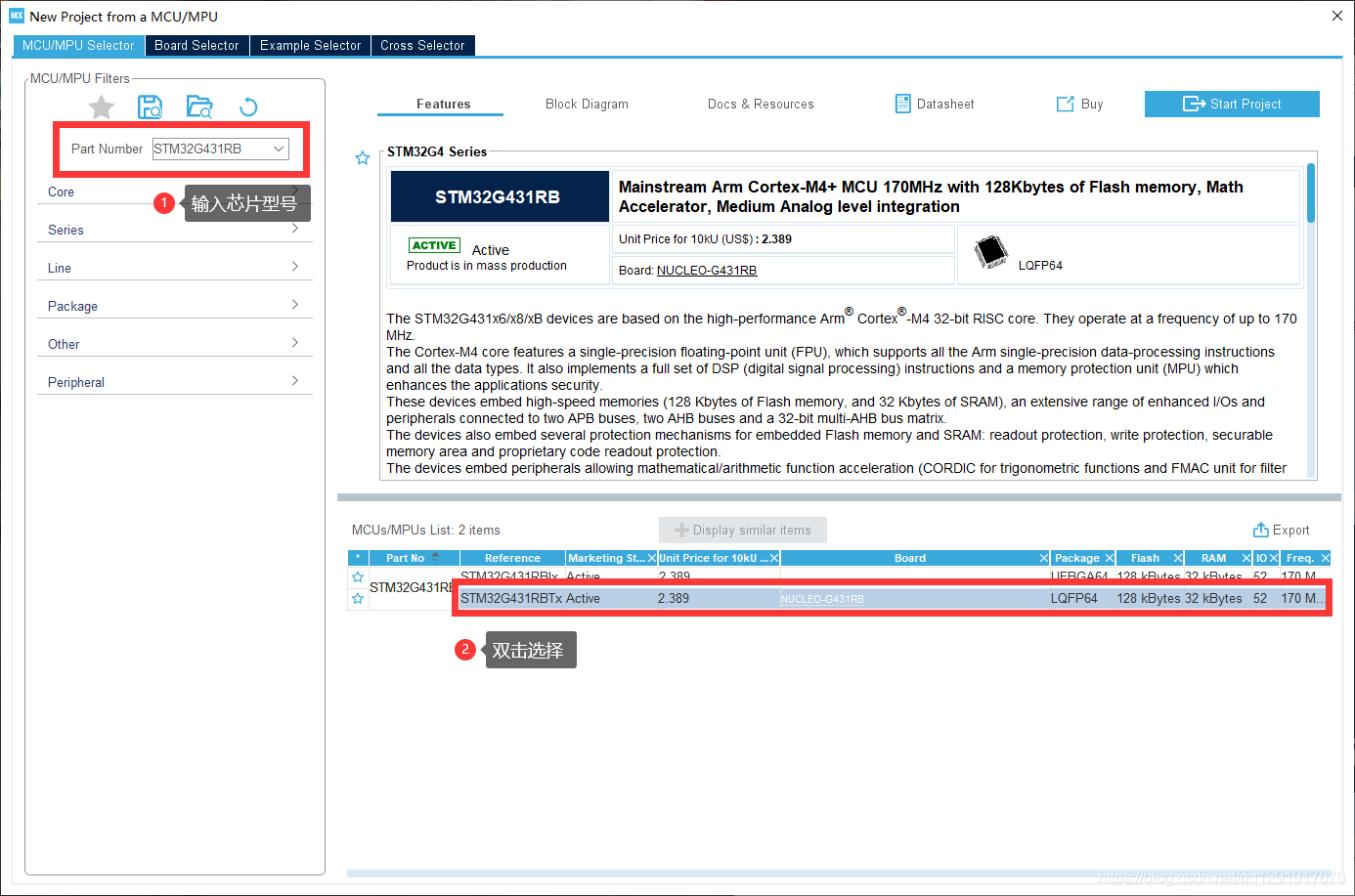Click the description panel vertical scrollbar
Viewport: 1355px width, 896px height.
coord(1311,193)
